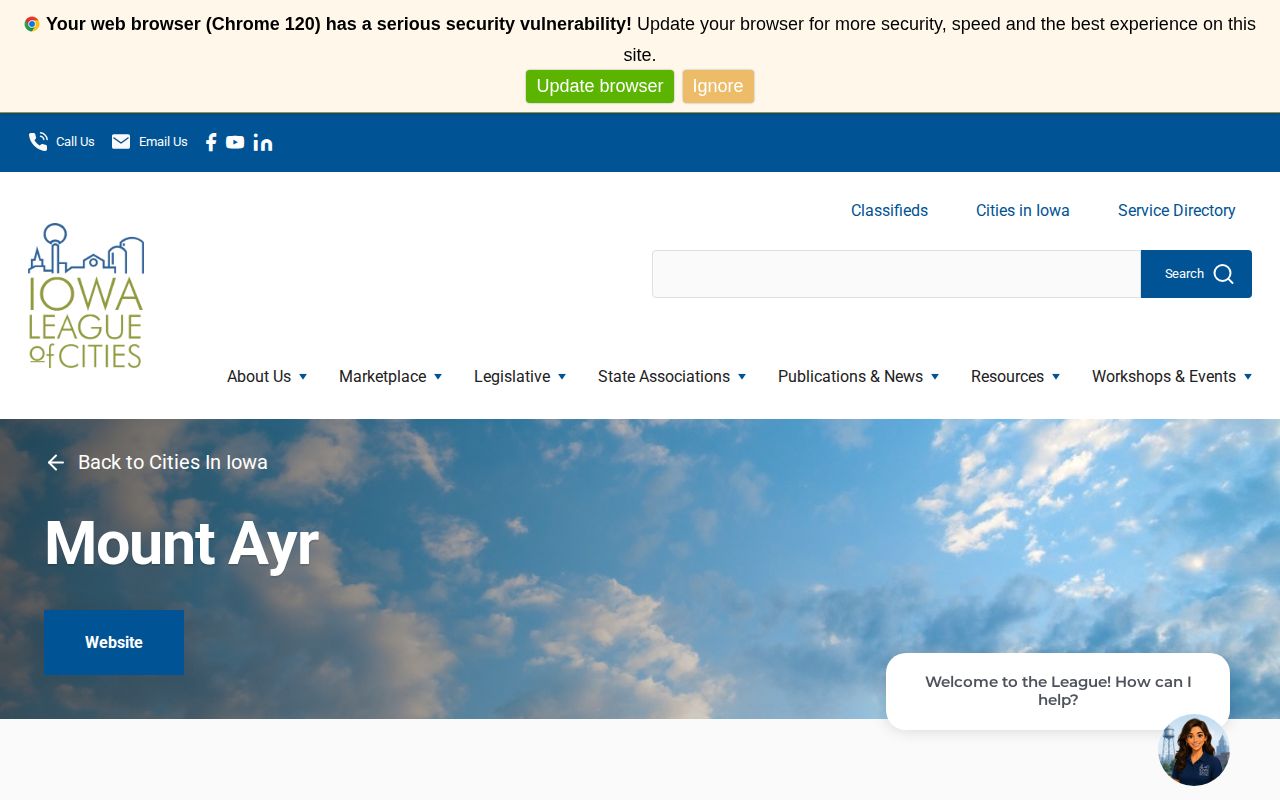Click the back arrow icon beside Cities In Iowa

[56, 462]
